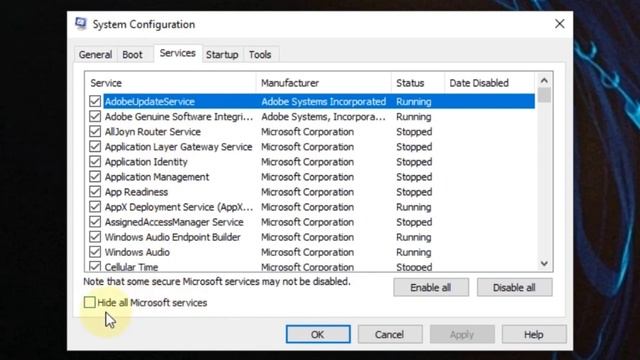
Task: Toggle AssignedAccessManager Service checkbox
Action: [95, 222]
